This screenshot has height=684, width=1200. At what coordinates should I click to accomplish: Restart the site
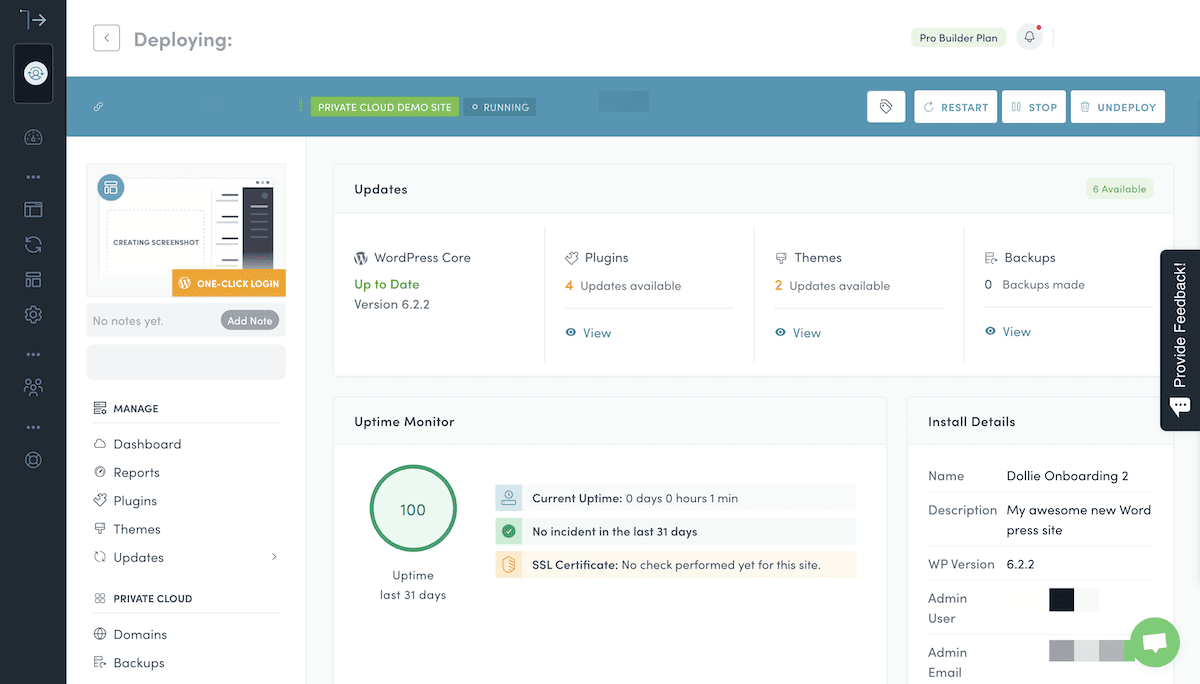coord(955,107)
